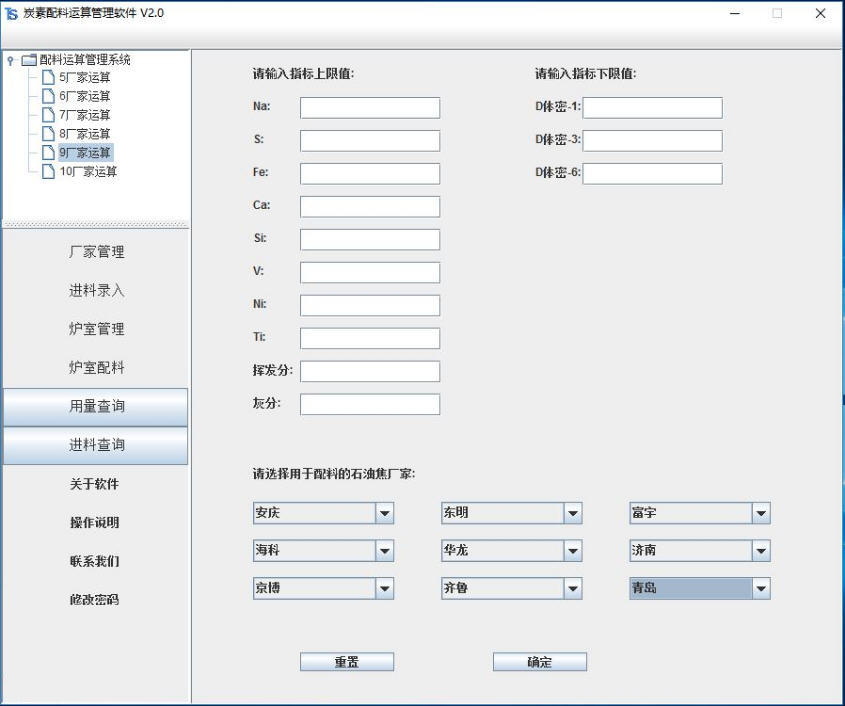Click the document icon beside 5厂家运算
The width and height of the screenshot is (845, 706).
pyautogui.click(x=48, y=78)
